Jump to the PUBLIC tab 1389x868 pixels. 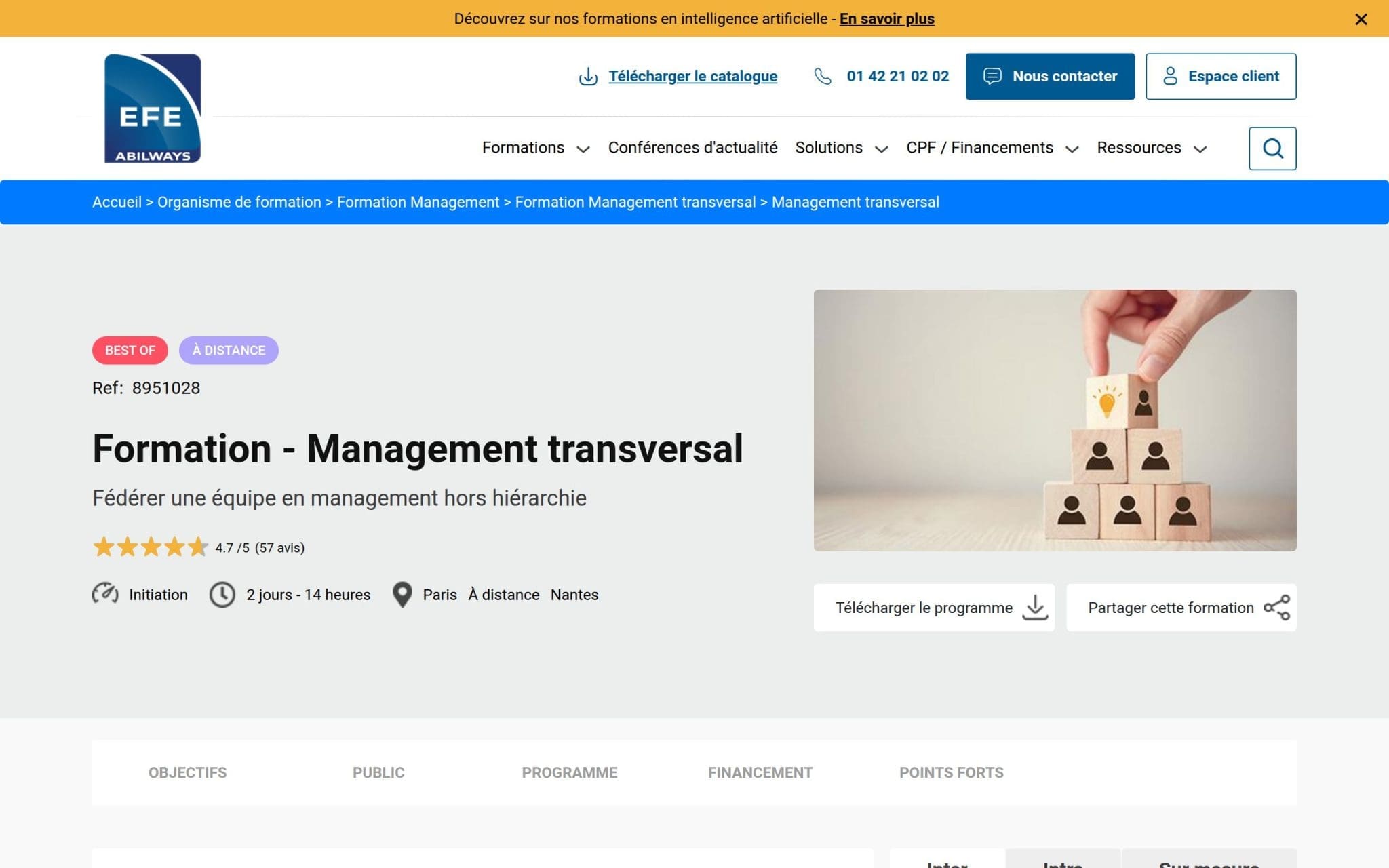(378, 772)
